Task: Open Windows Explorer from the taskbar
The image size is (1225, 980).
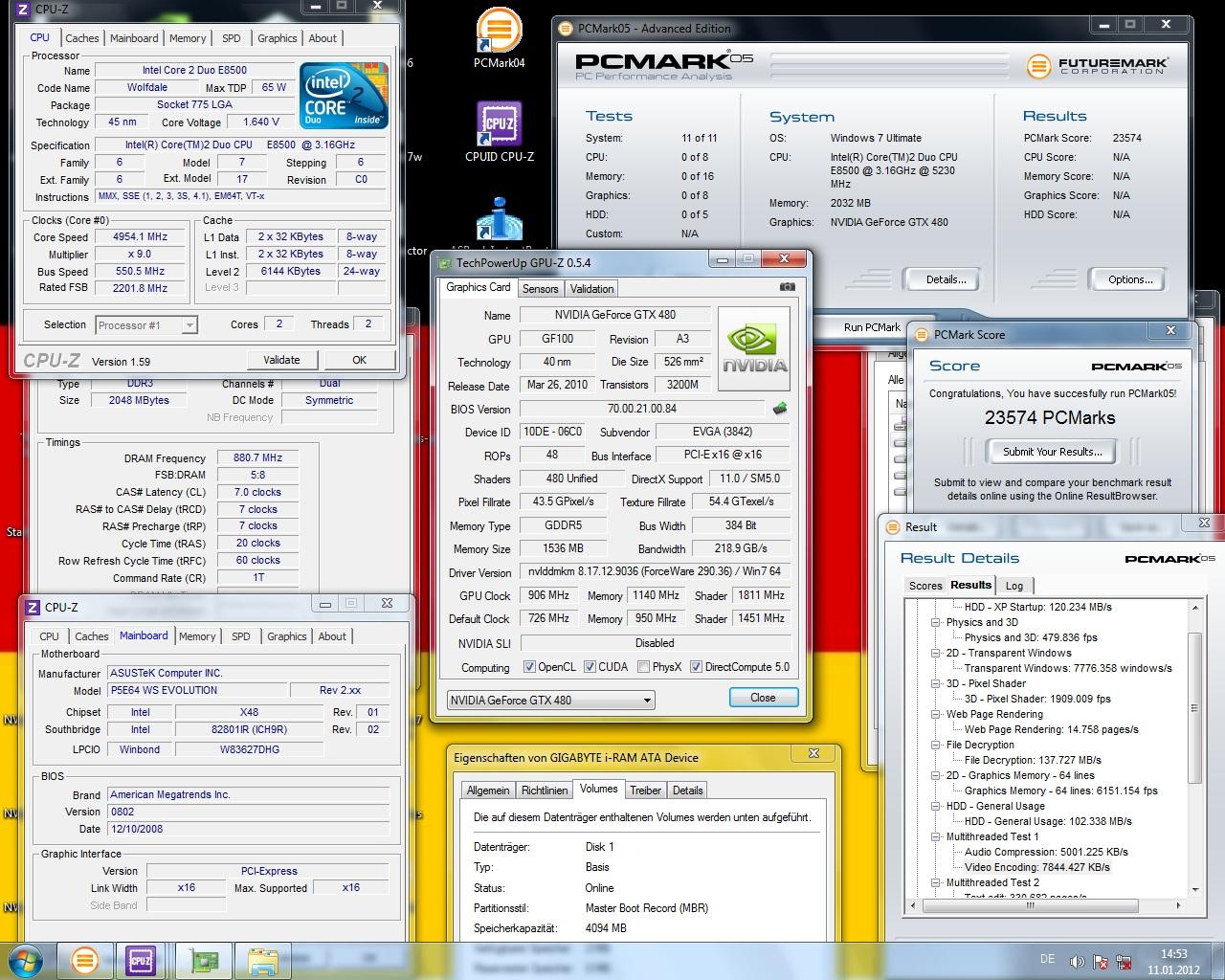Action: [x=263, y=960]
